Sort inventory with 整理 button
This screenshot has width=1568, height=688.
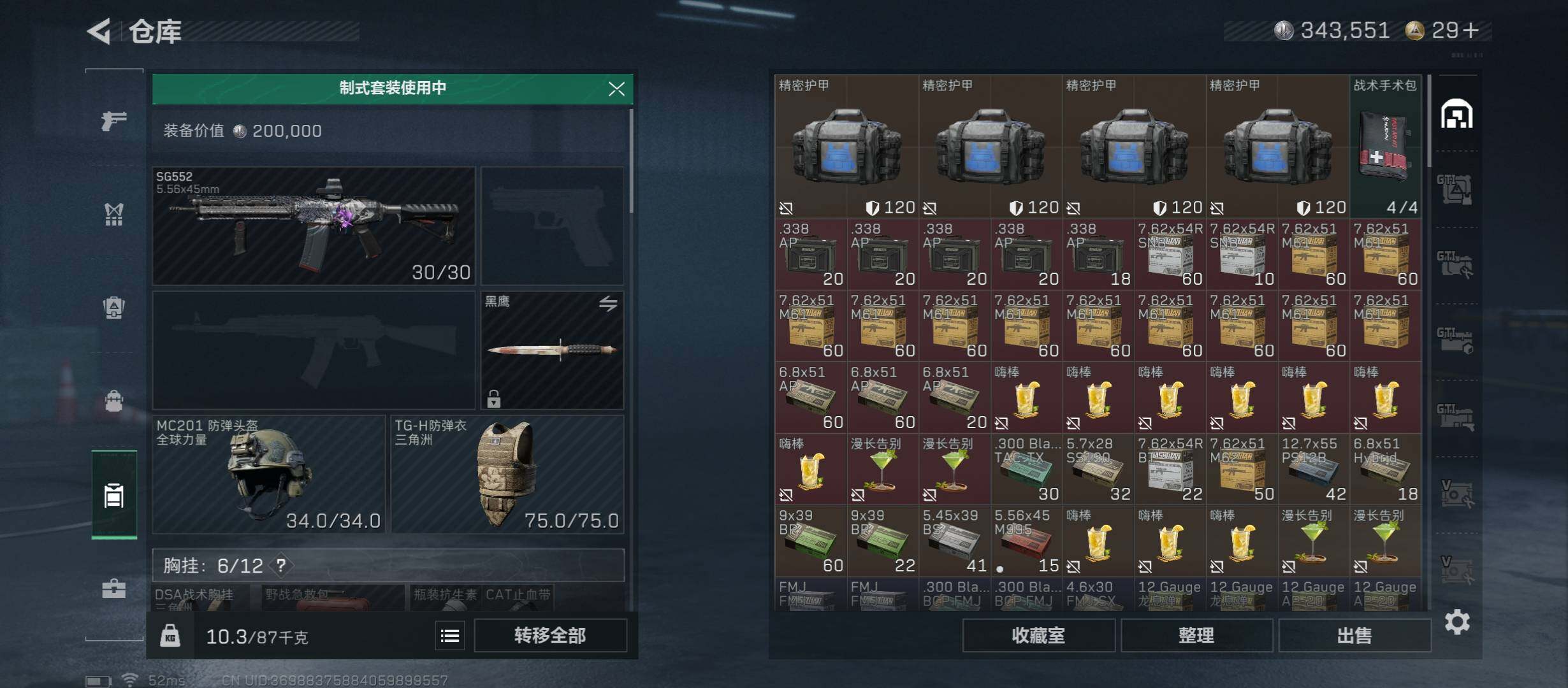click(1196, 635)
